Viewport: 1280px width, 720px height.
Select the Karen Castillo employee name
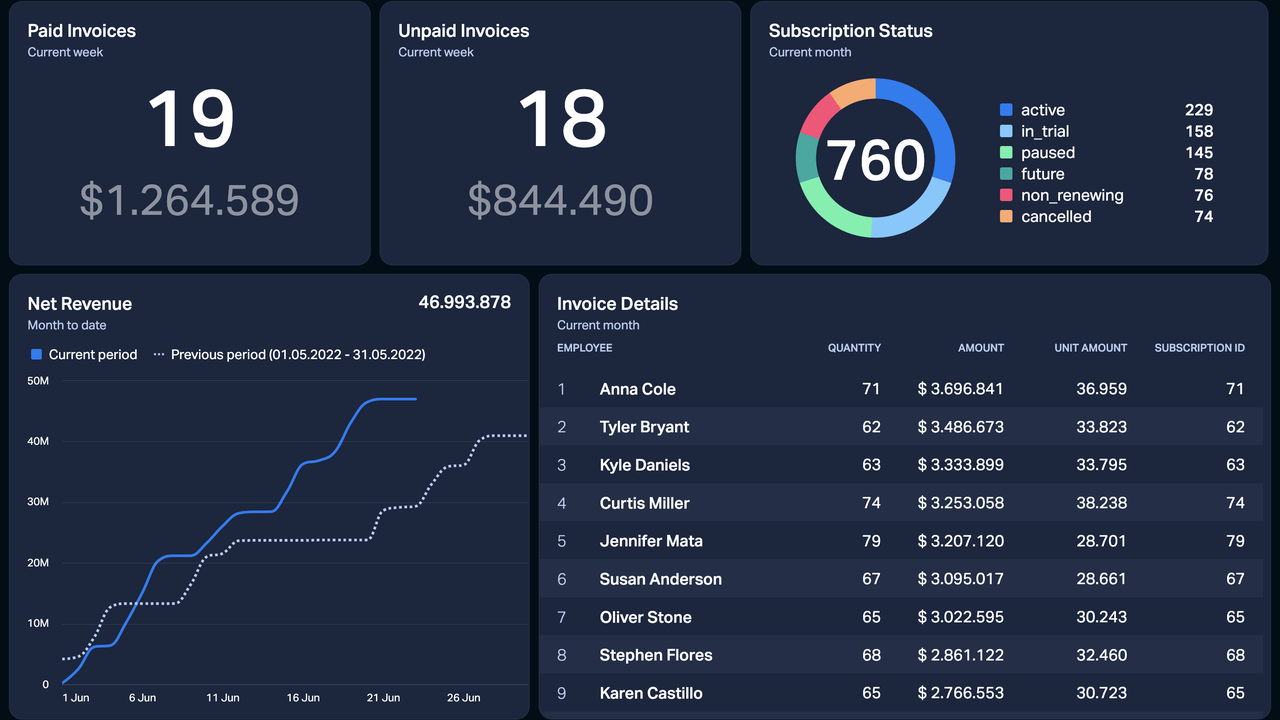pos(651,693)
